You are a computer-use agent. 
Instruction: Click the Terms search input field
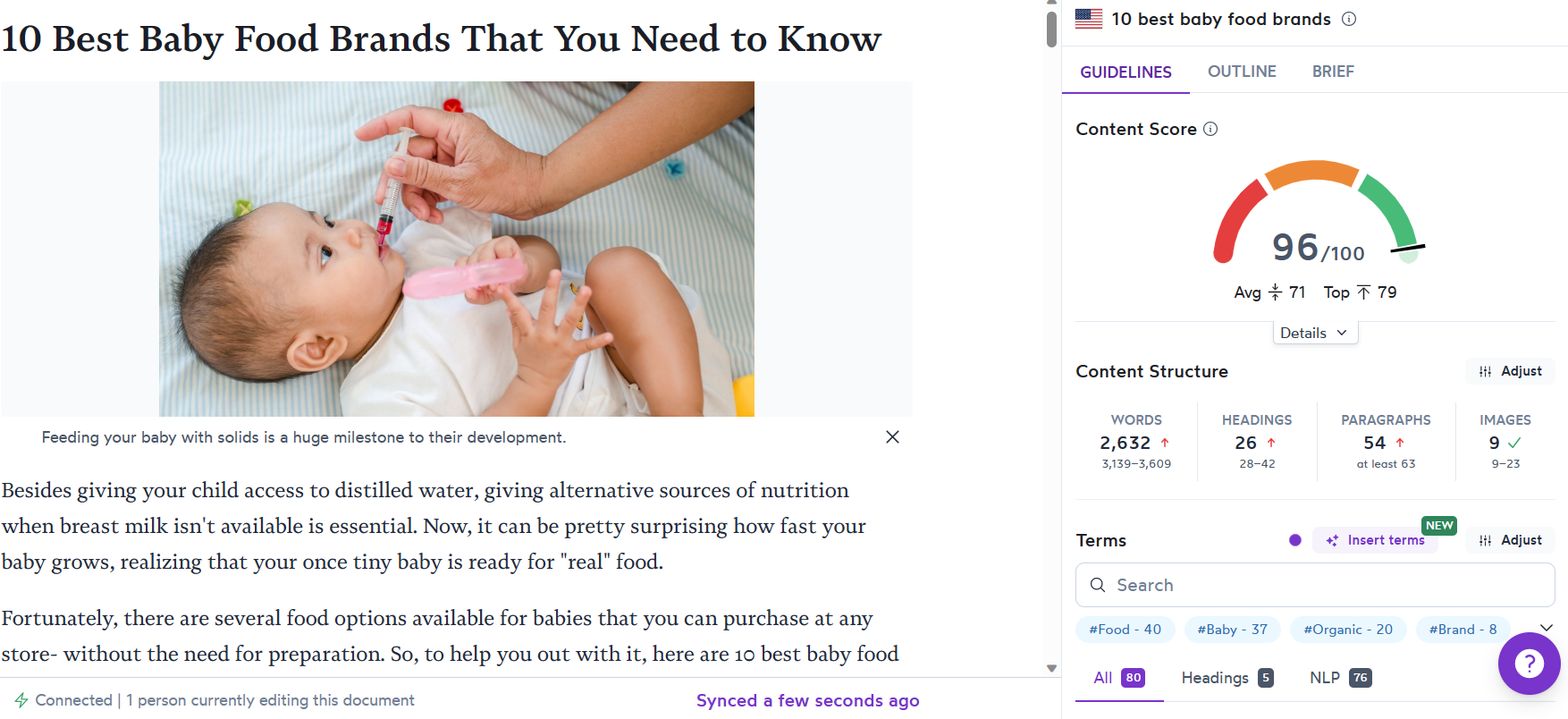tap(1323, 585)
